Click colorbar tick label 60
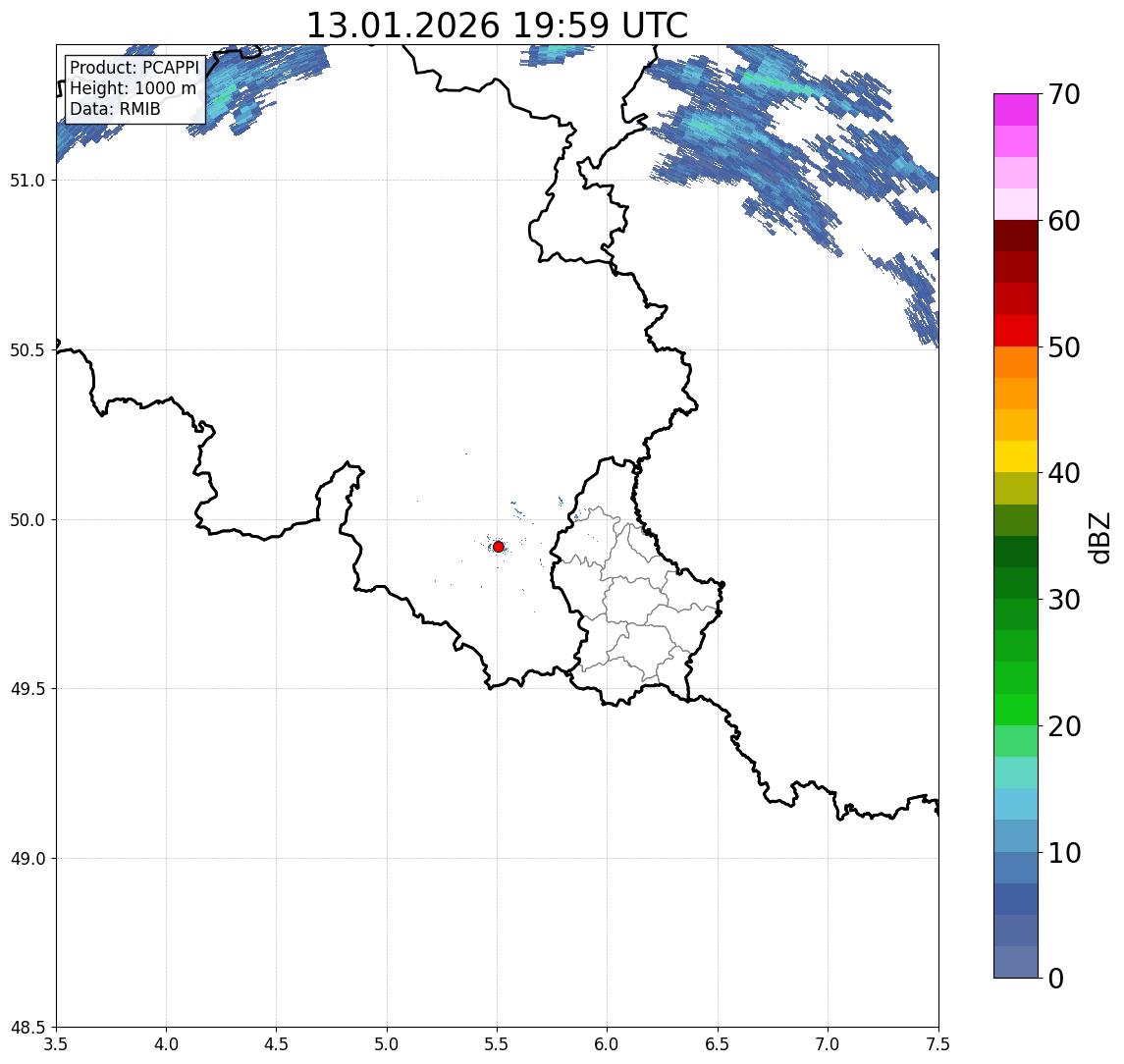Screen dimensions: 1124x1064 1064,221
